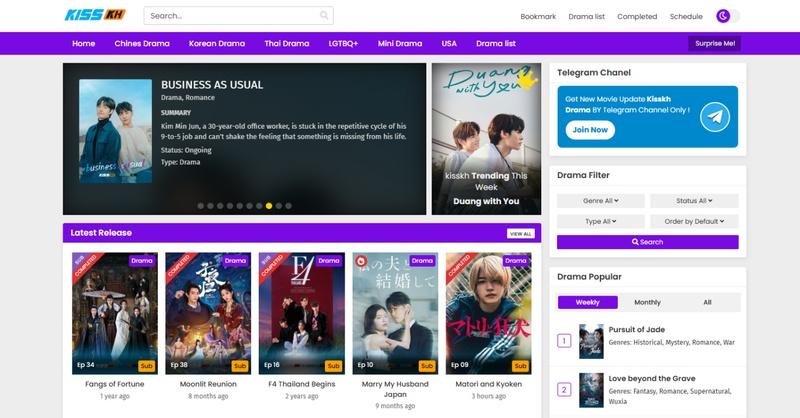Open the Status All dropdown
800x418 pixels.
click(694, 201)
